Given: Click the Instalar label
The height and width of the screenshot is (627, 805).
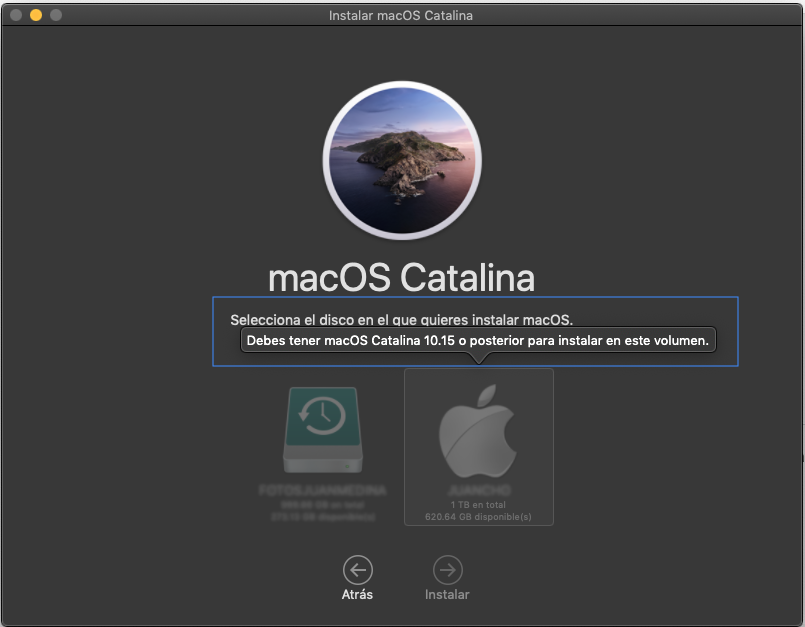Looking at the screenshot, I should (x=447, y=595).
